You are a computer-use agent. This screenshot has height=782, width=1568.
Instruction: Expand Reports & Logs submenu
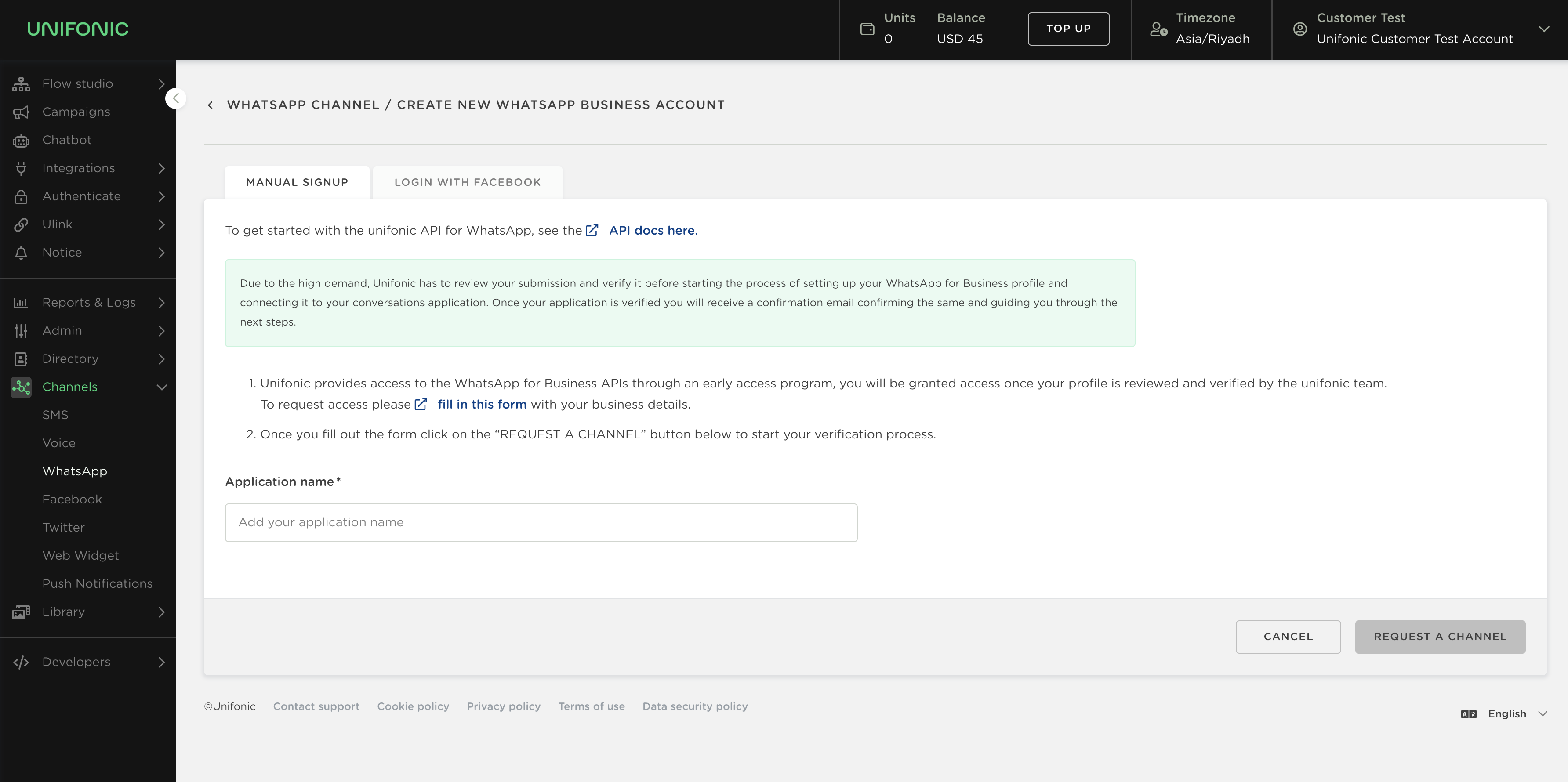161,303
